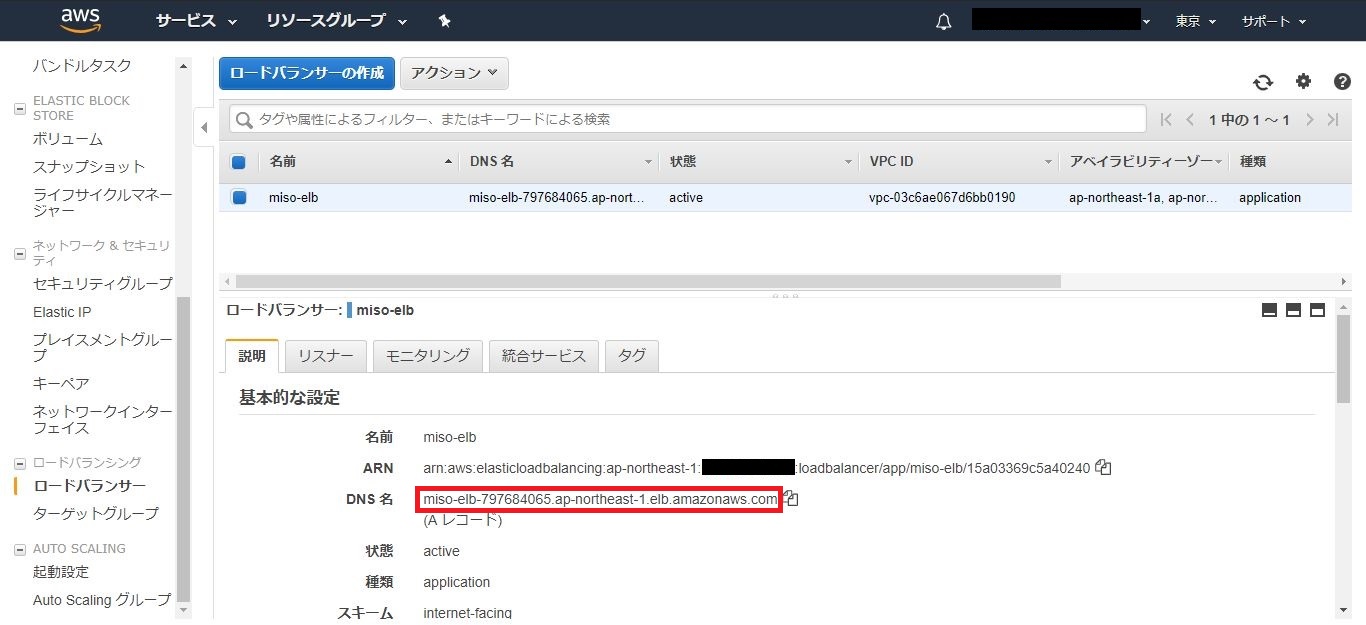Collapse the Elastic Block Store section

(20, 109)
